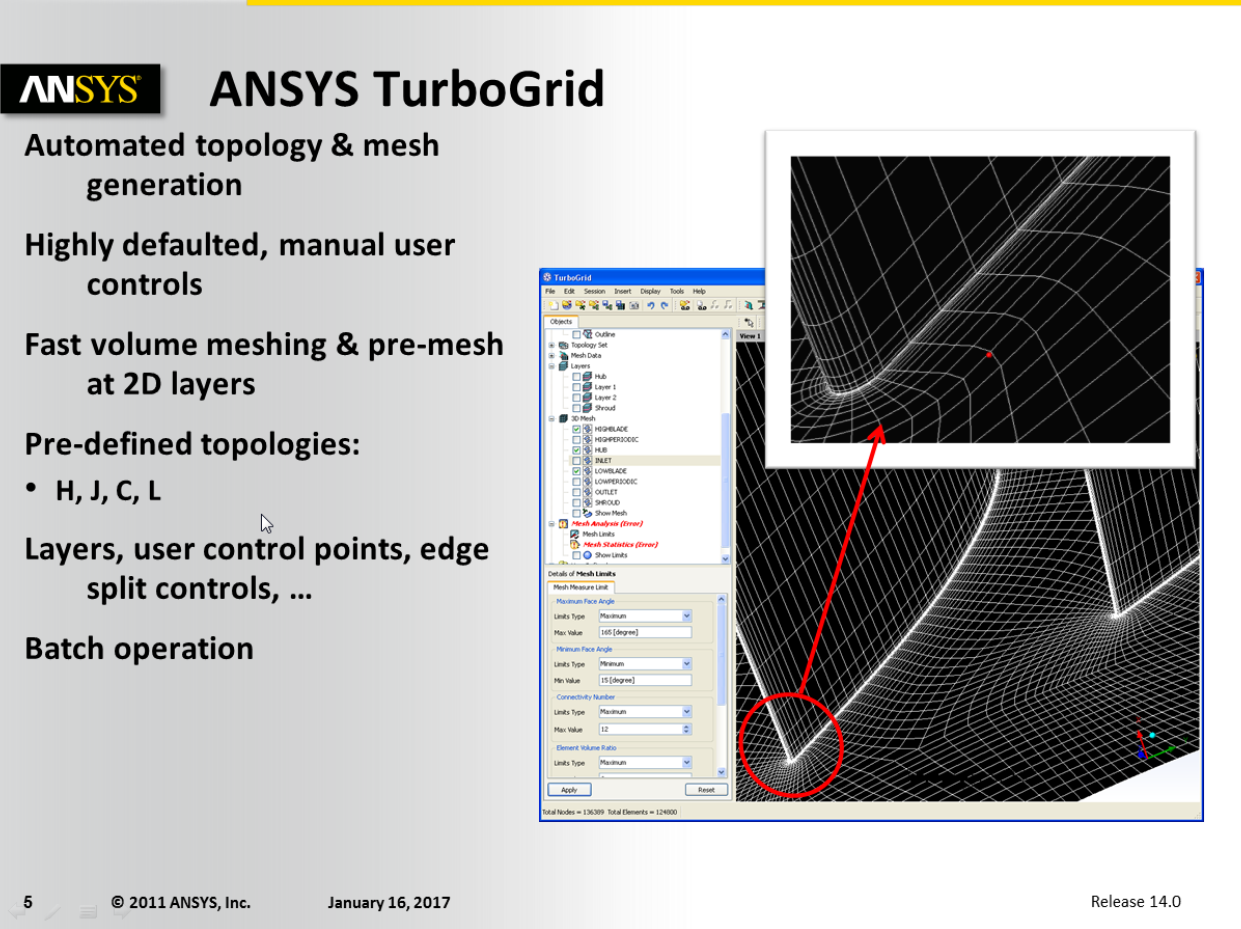Open Limits Type dropdown under Connectivity Number

point(645,712)
